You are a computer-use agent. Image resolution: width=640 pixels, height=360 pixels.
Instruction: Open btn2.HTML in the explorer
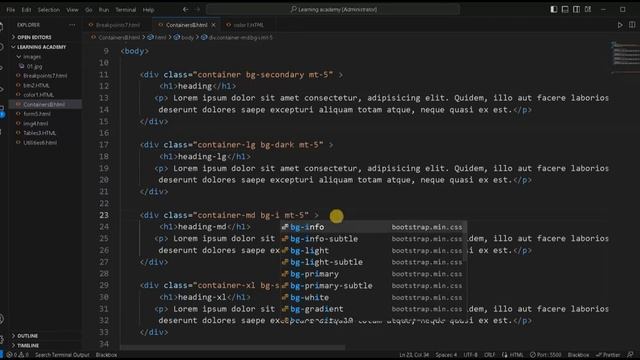tap(36, 85)
